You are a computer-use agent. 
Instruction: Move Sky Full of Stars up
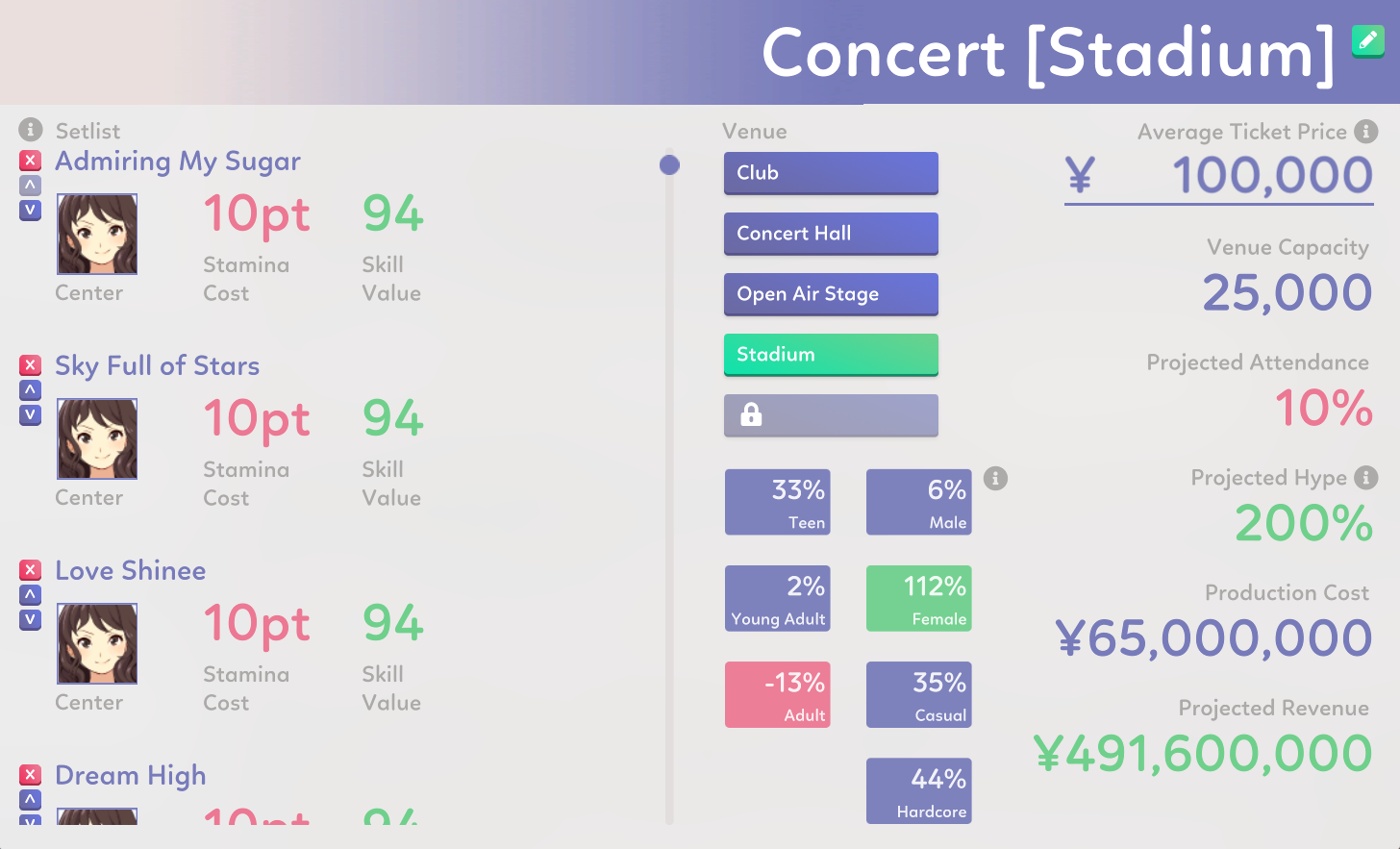tap(31, 390)
